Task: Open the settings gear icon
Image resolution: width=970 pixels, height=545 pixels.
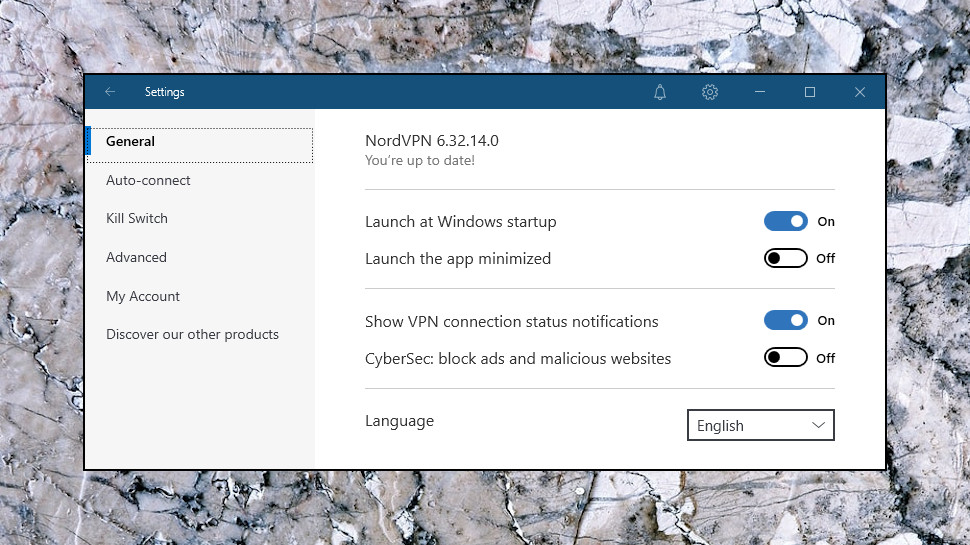Action: tap(710, 92)
